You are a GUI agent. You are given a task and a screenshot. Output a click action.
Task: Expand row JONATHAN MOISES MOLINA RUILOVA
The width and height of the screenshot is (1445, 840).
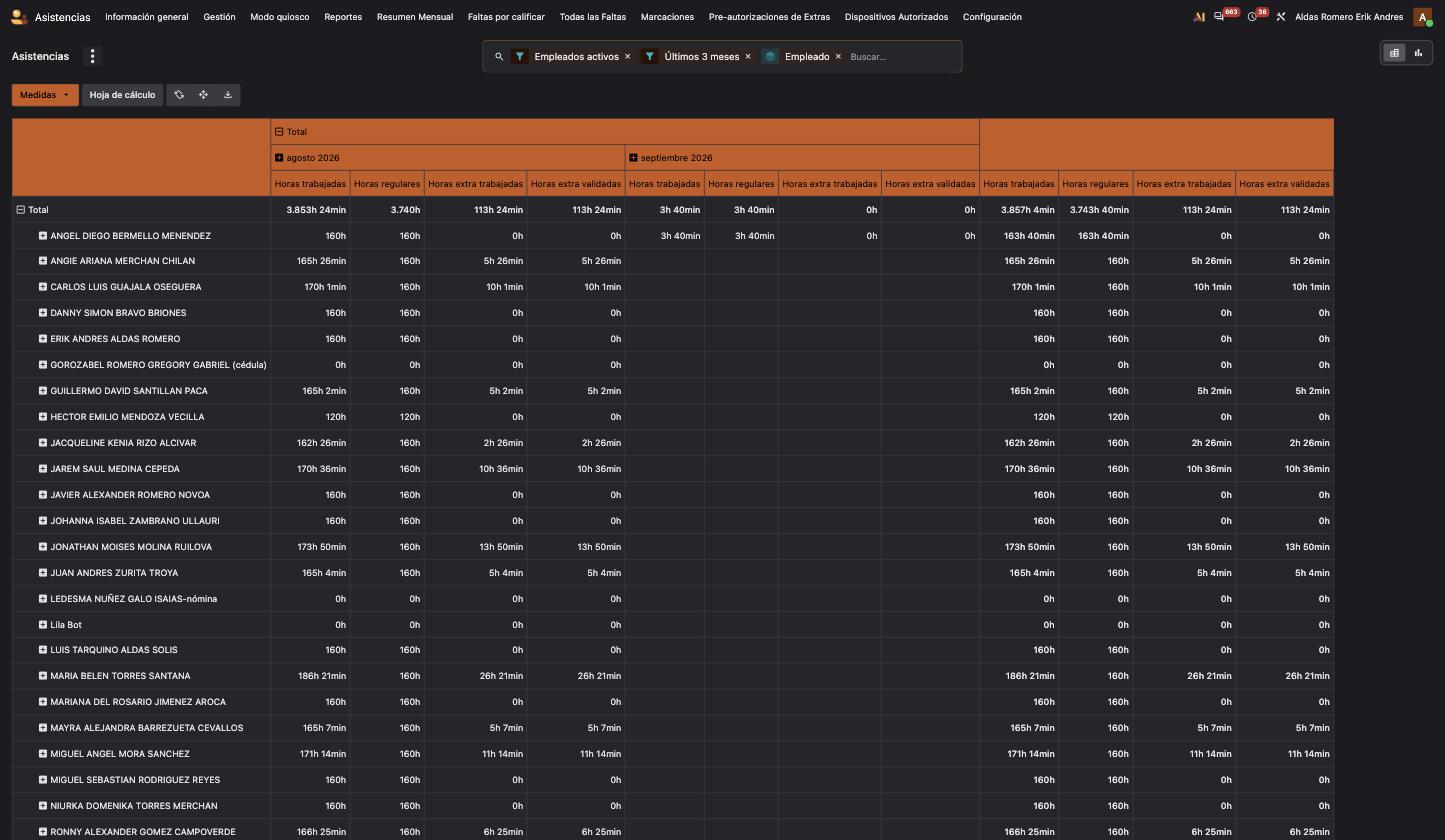43,547
